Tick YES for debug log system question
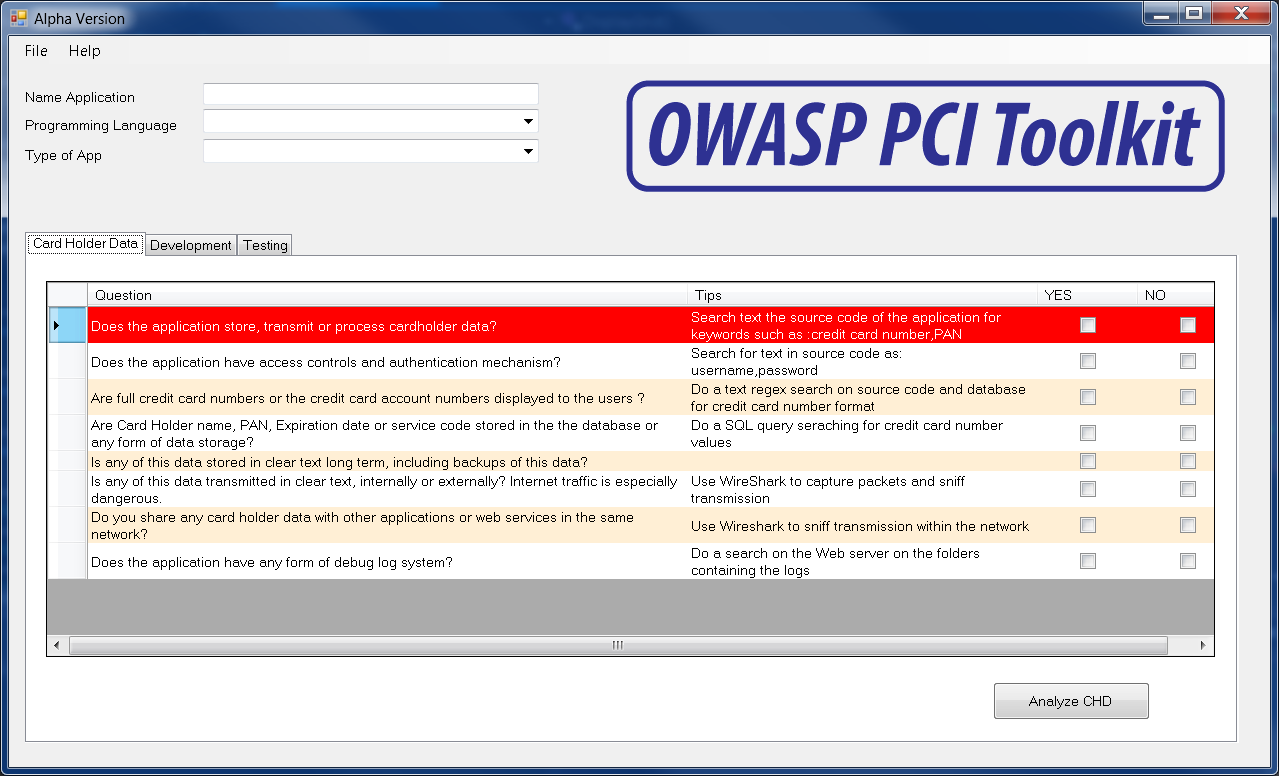This screenshot has width=1279, height=776. [1087, 561]
